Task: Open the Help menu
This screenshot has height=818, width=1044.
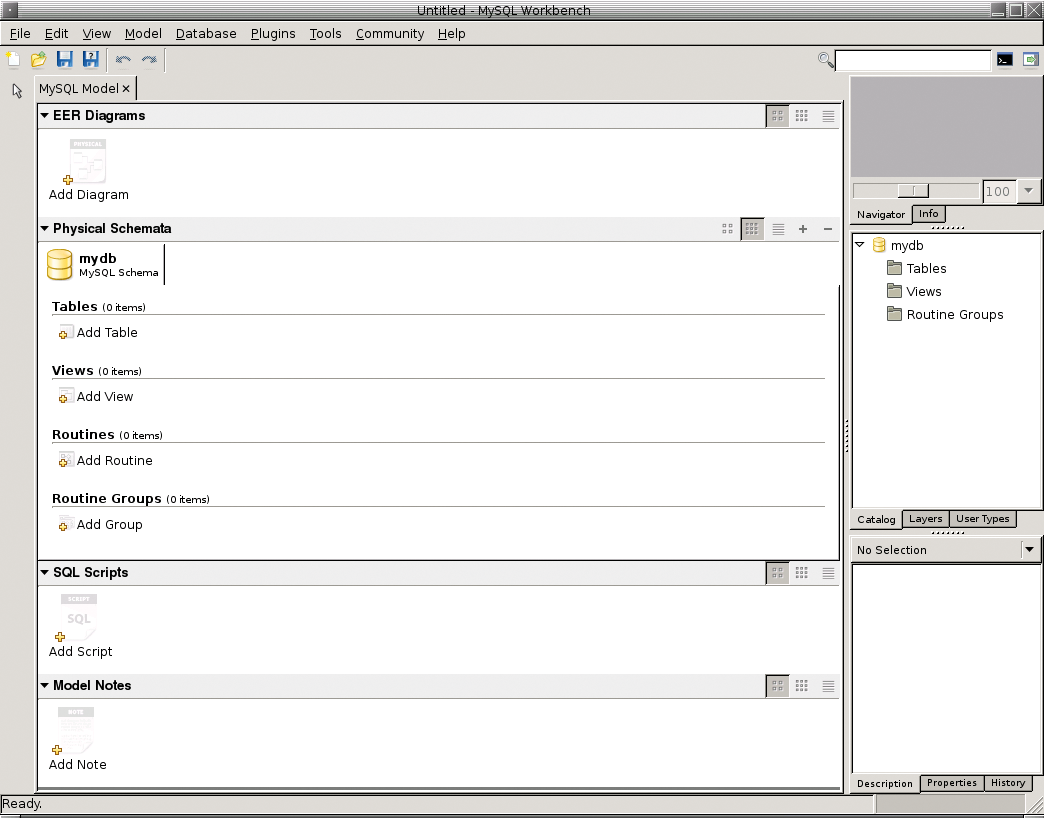Action: click(x=451, y=33)
